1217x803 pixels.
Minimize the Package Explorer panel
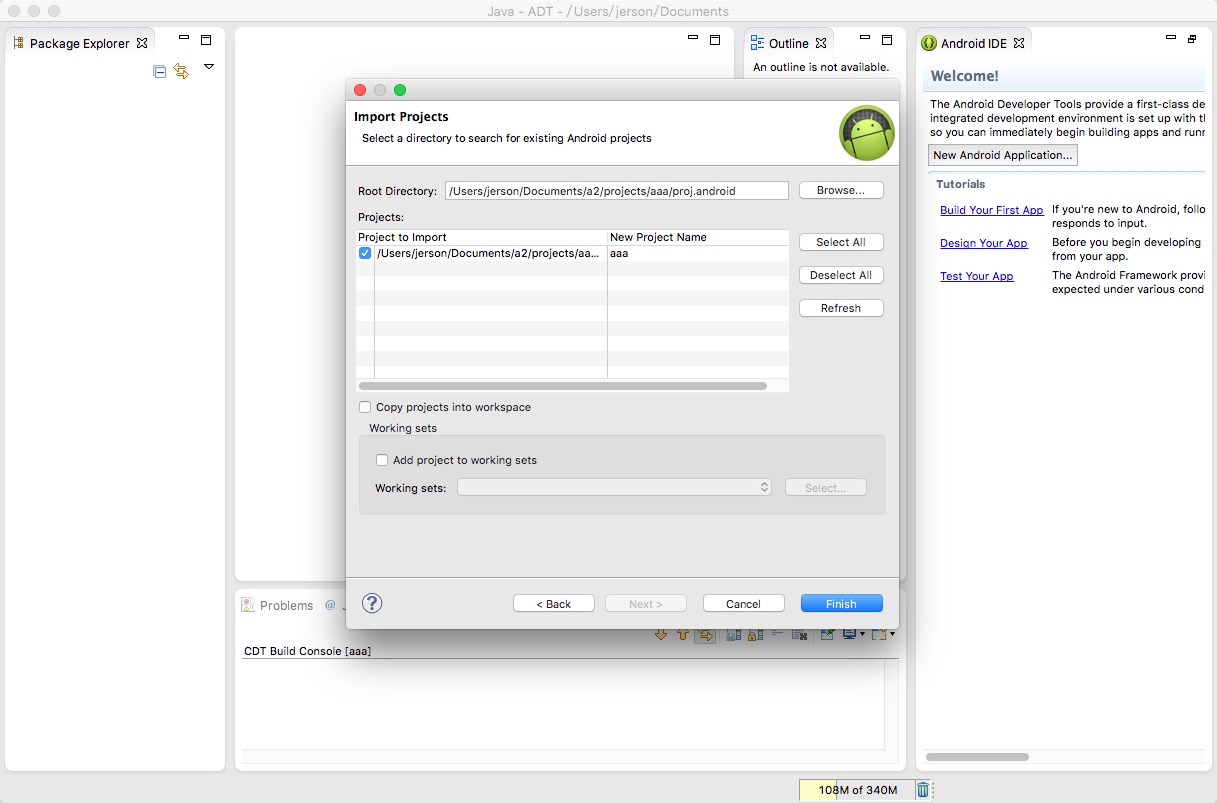click(184, 39)
